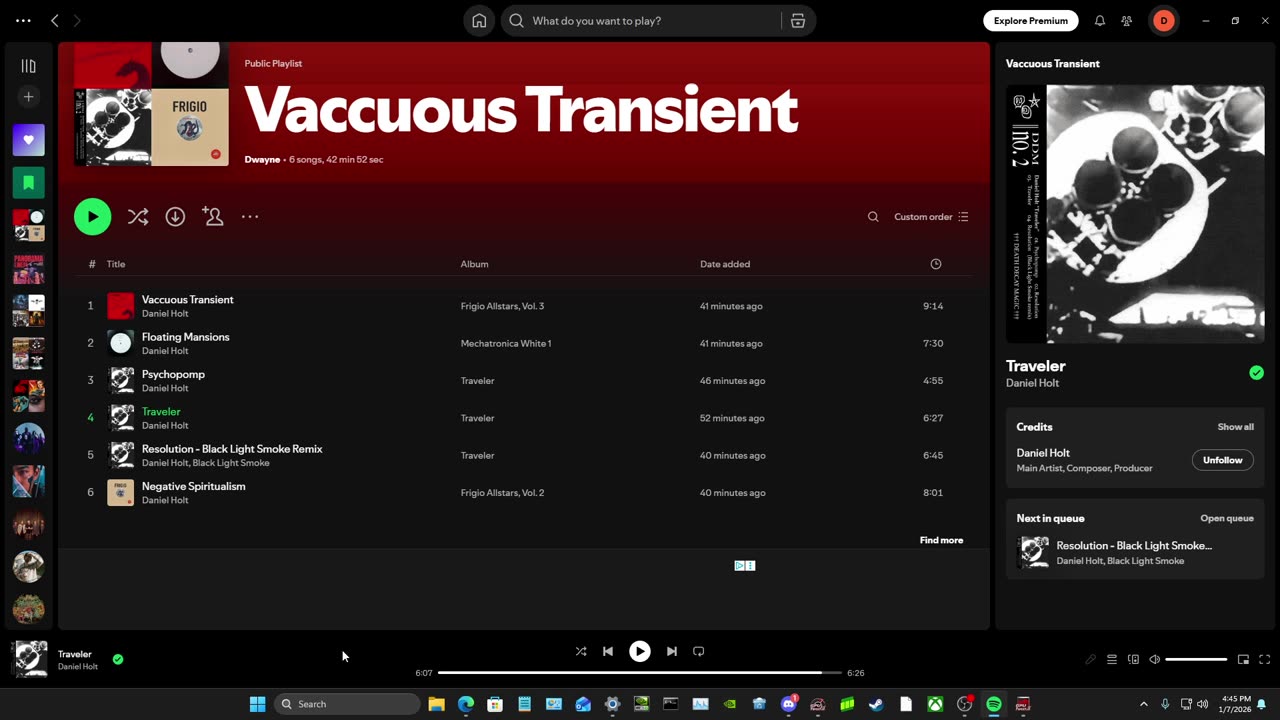Open Liked Songs heart tile
1280x720 pixels.
pyautogui.click(x=29, y=140)
